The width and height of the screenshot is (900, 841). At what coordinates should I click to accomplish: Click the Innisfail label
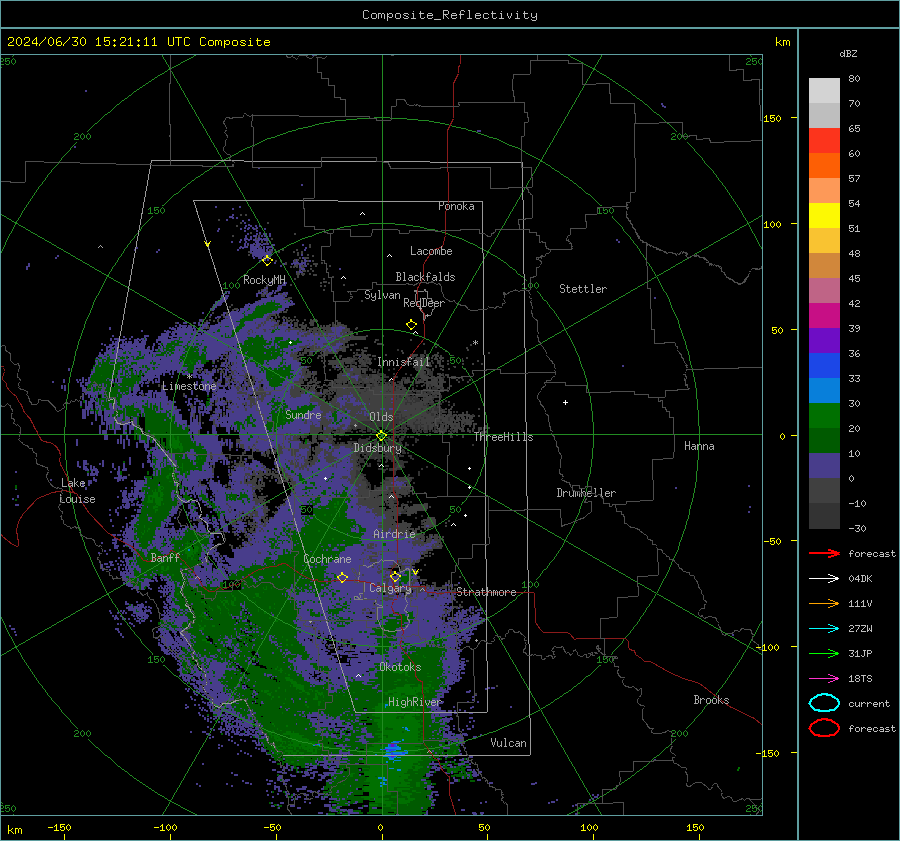pyautogui.click(x=403, y=362)
